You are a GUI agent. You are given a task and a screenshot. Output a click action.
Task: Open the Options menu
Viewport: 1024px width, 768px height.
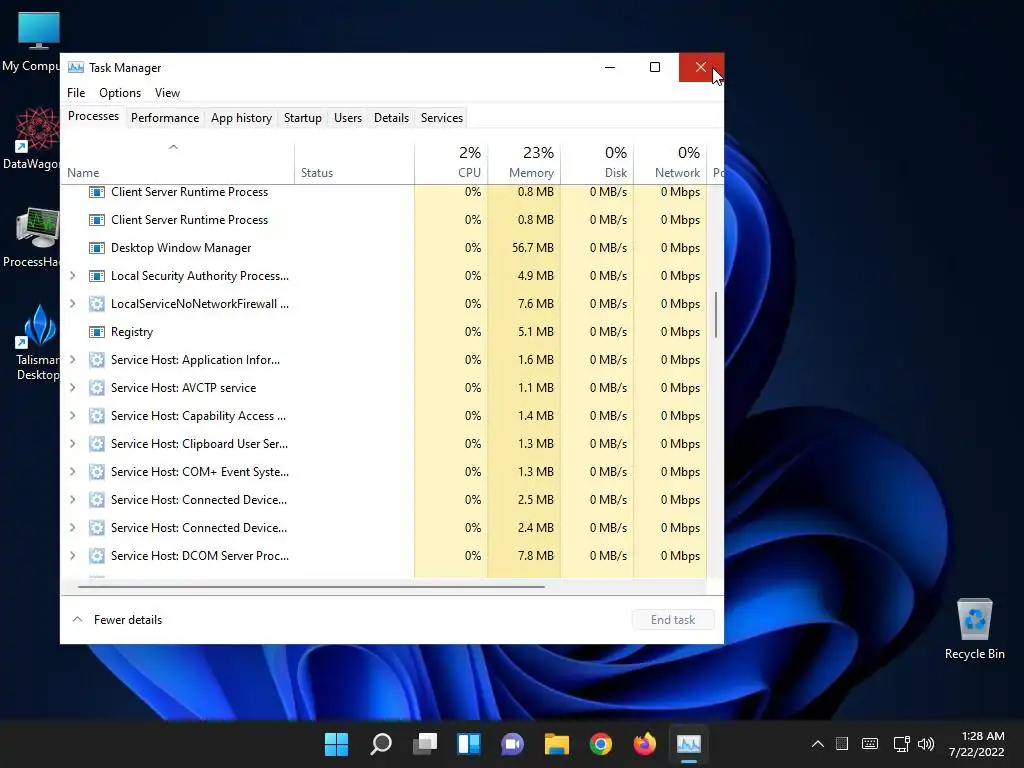coord(120,93)
